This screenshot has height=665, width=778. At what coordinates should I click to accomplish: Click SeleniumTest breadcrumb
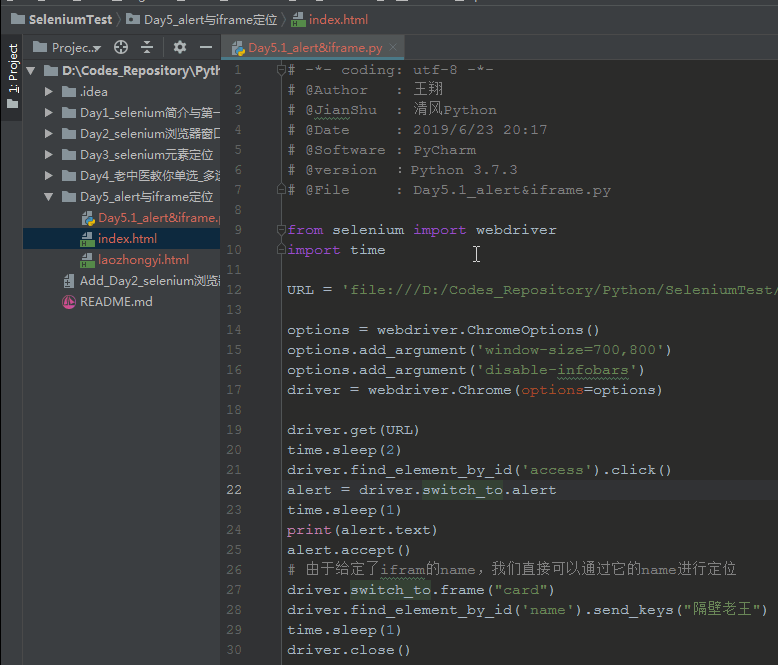click(x=62, y=19)
